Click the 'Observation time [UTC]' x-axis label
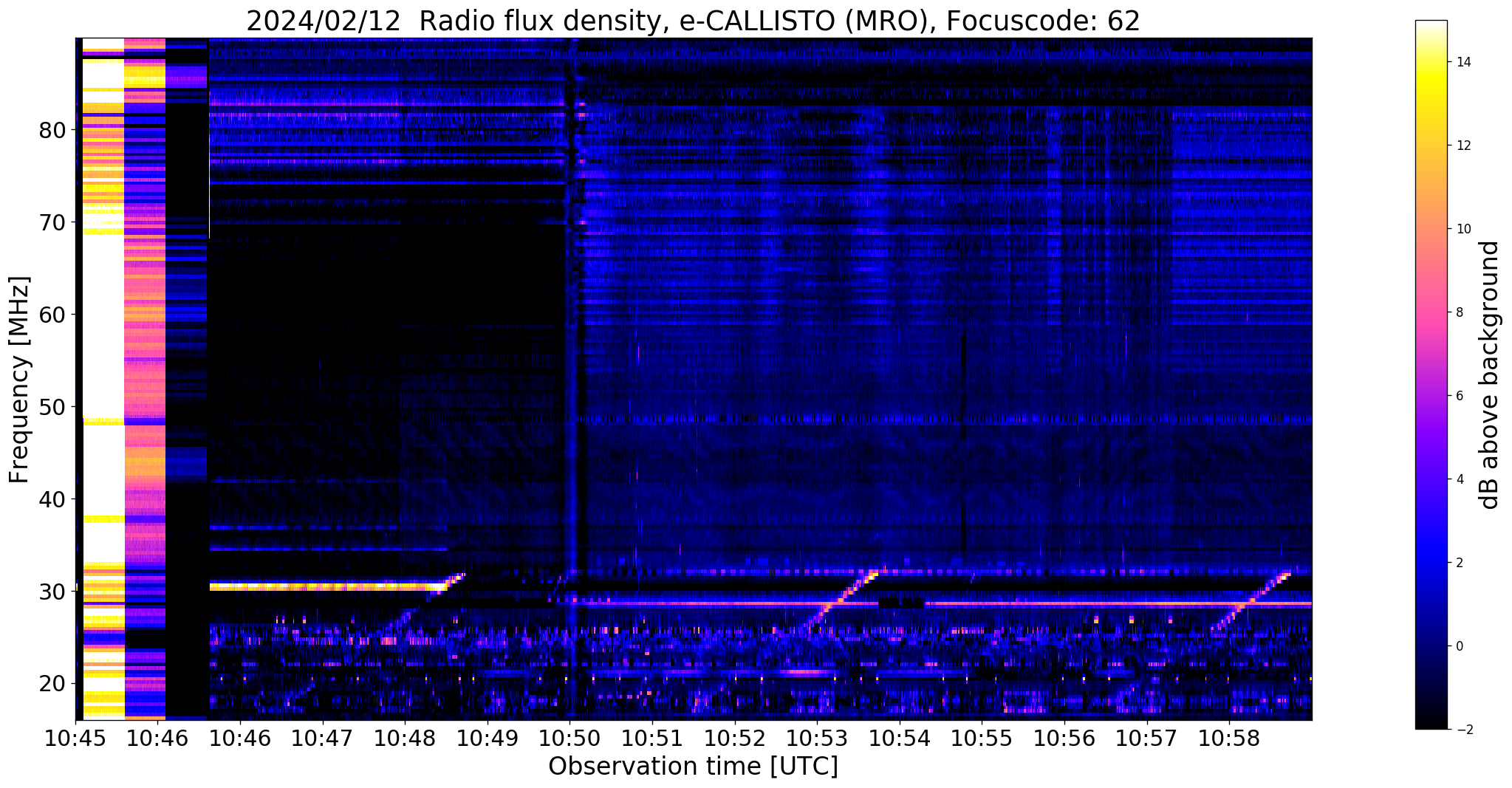1512x788 pixels. 693,766
